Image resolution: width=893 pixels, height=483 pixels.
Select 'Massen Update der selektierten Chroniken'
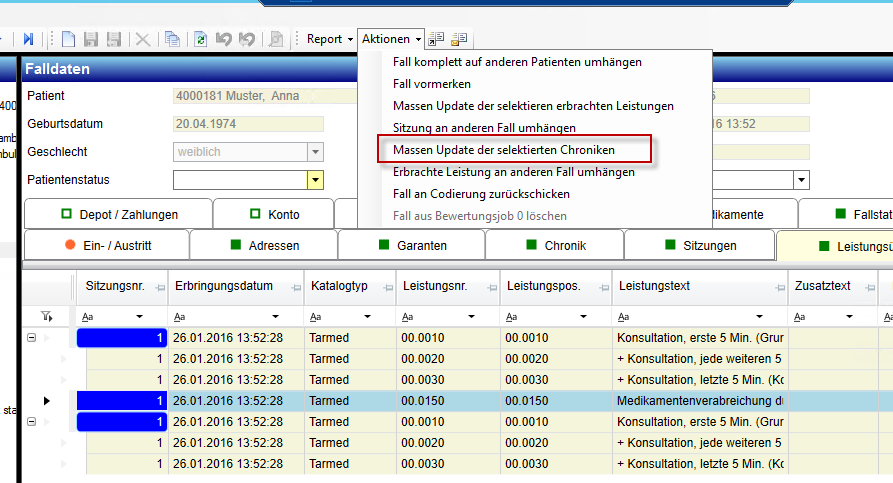(x=503, y=149)
